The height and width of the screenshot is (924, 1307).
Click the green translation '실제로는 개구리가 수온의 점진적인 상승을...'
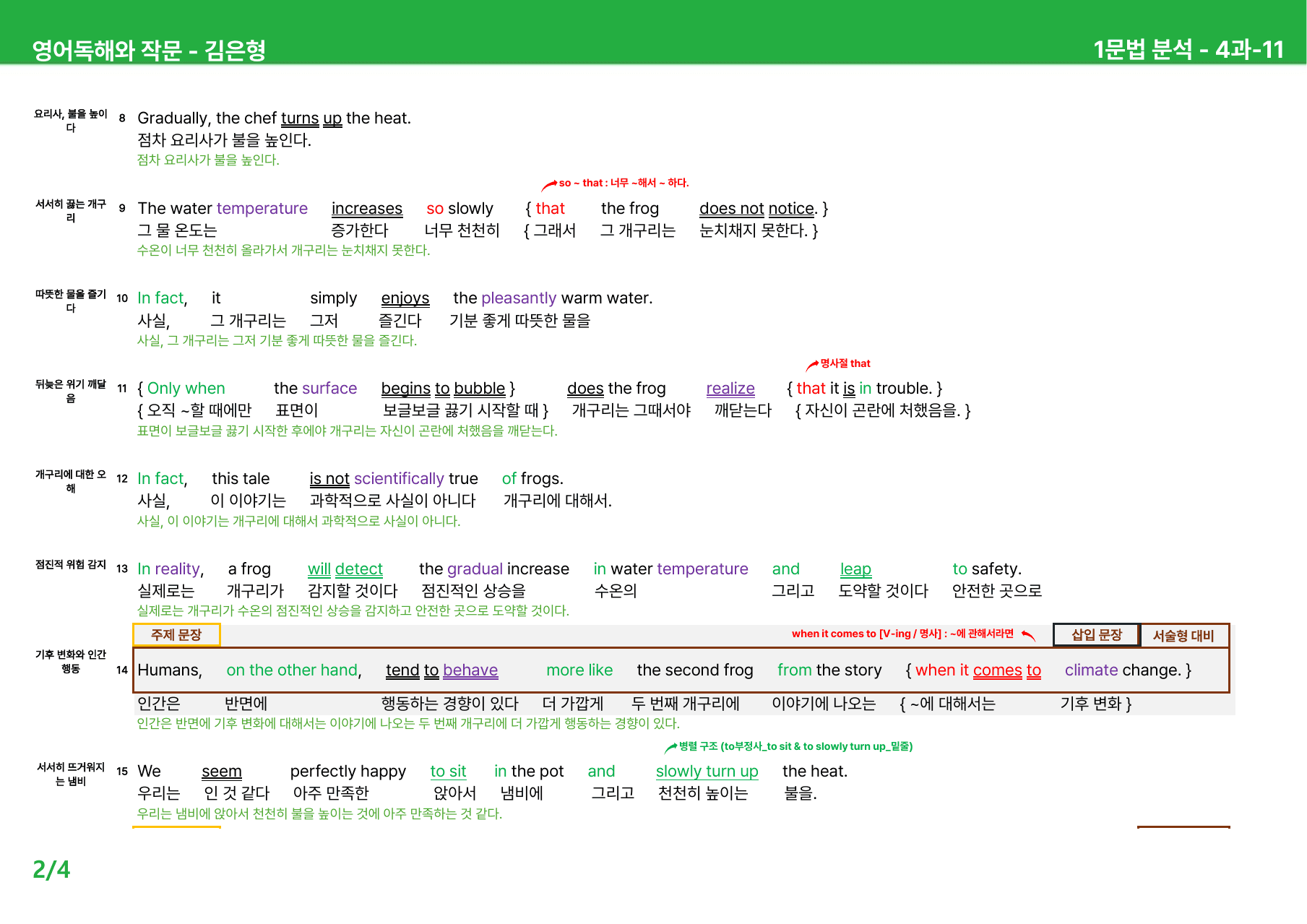353,610
